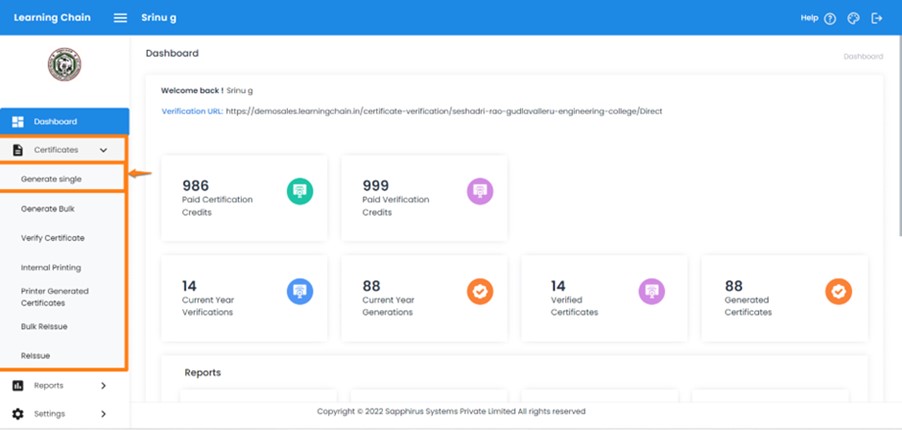Click the logout icon in header
The height and width of the screenshot is (430, 902).
click(x=877, y=18)
